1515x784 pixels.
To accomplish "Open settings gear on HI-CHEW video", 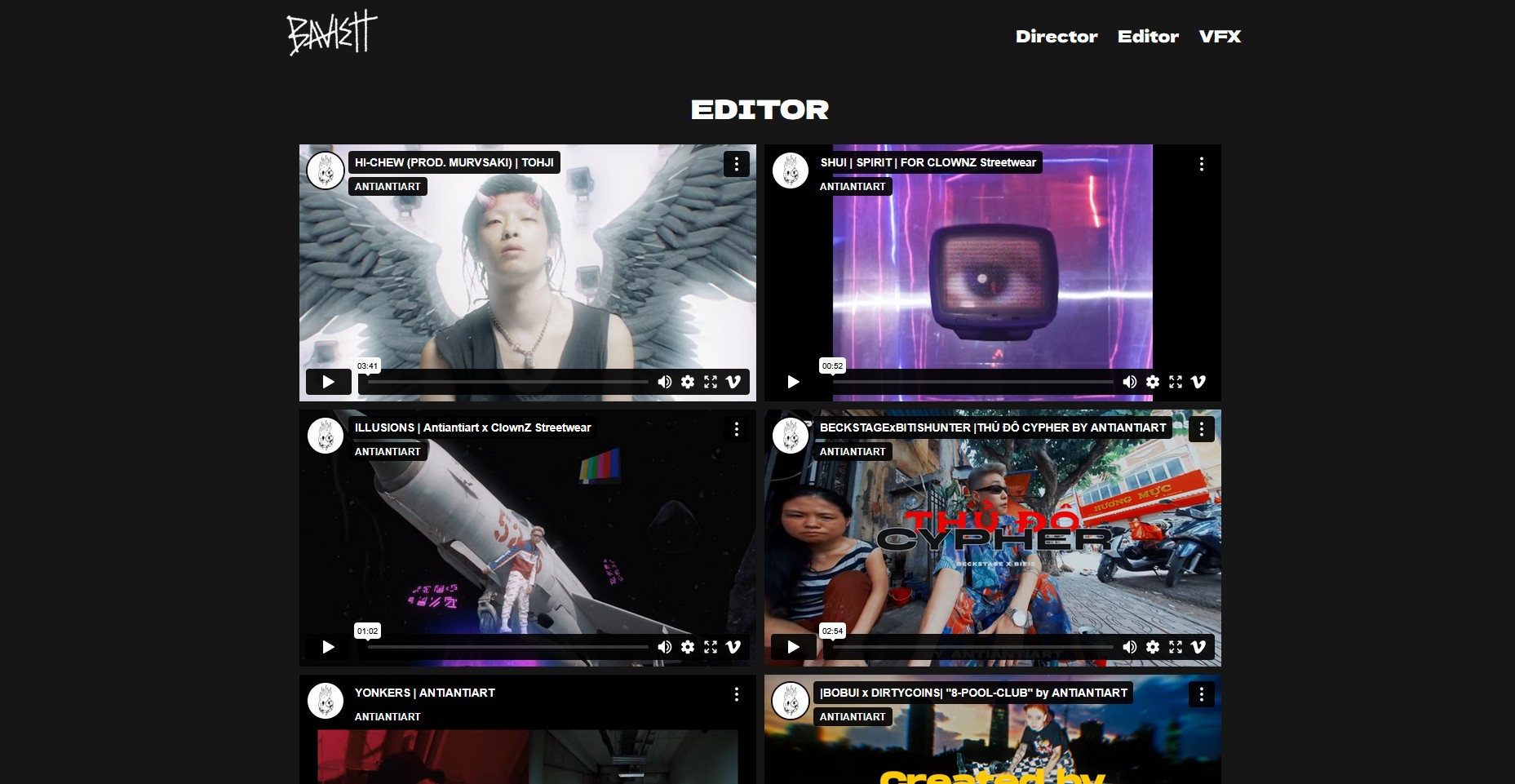I will pos(688,382).
